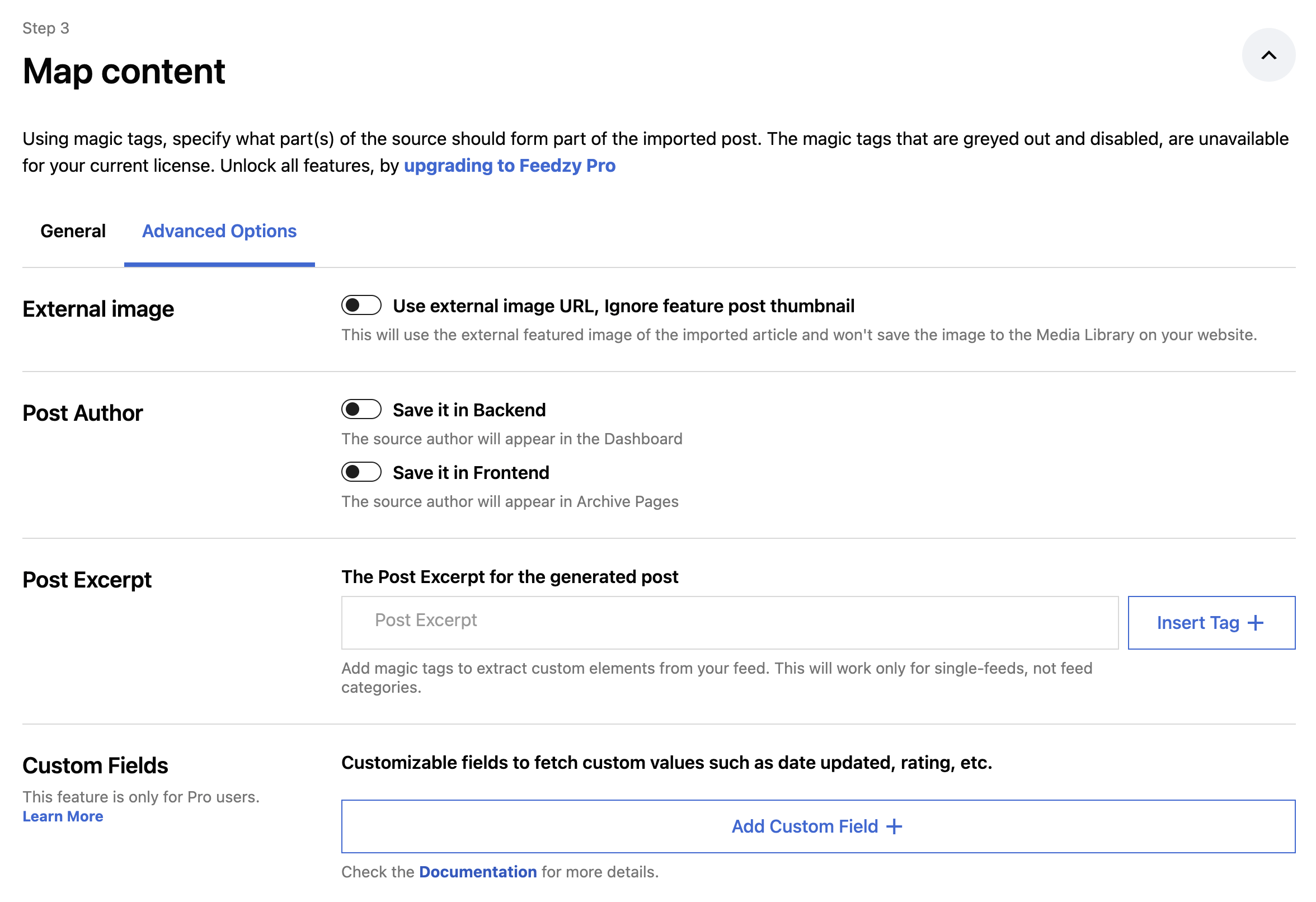This screenshot has height=902, width=1316.
Task: Open the upgrading to Feedzy Pro link
Action: click(x=509, y=165)
